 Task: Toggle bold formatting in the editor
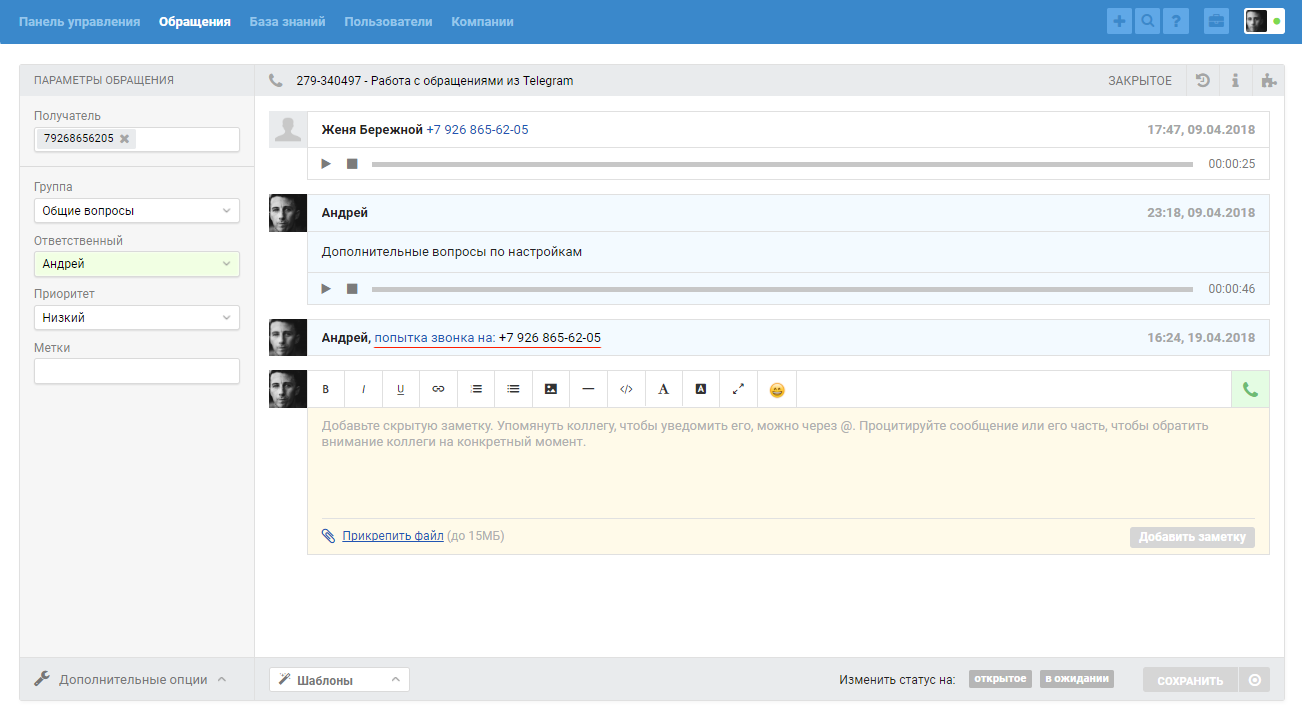point(325,389)
